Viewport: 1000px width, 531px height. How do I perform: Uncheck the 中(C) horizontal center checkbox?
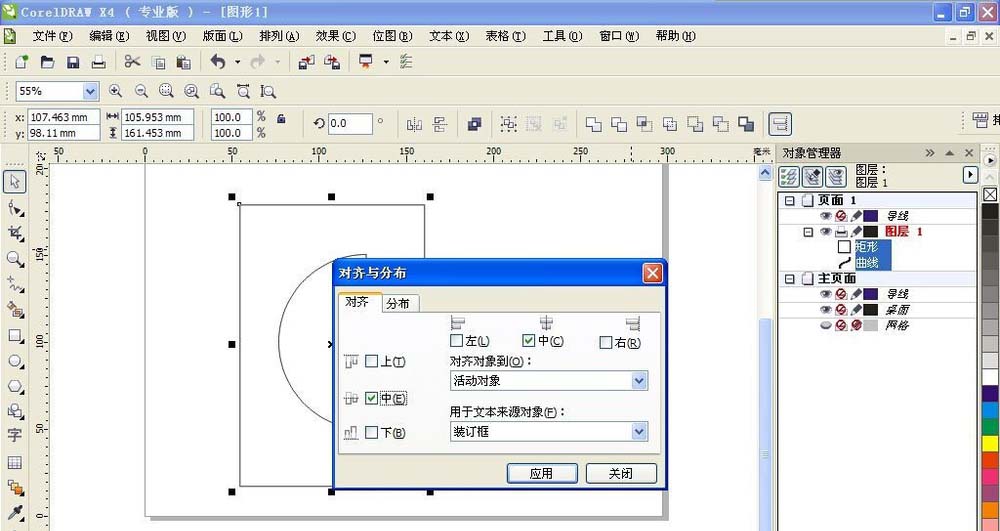point(528,340)
